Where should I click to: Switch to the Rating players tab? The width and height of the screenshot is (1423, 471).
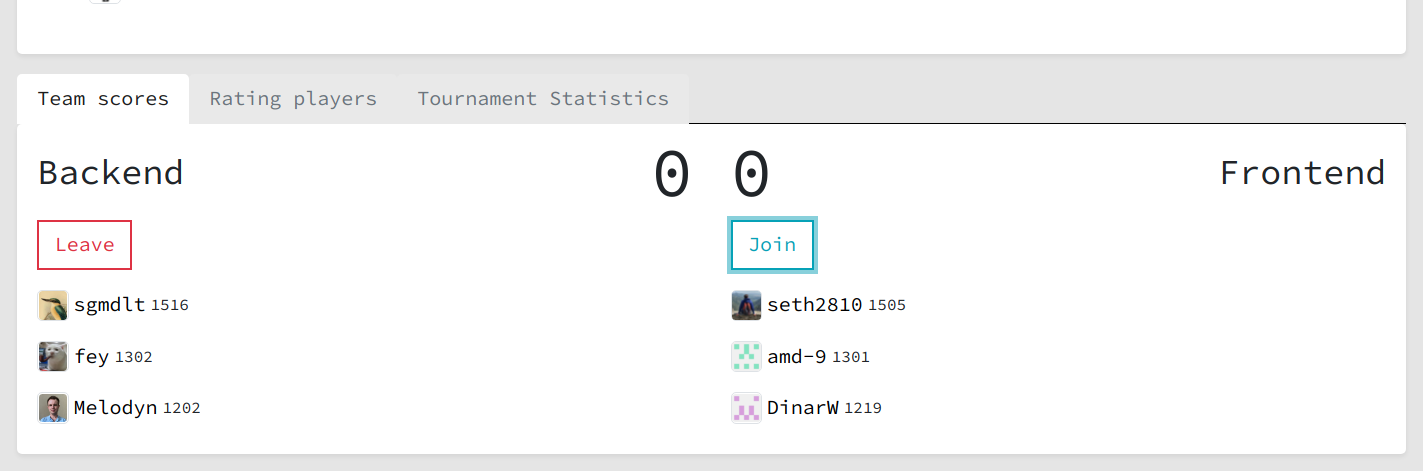(293, 99)
